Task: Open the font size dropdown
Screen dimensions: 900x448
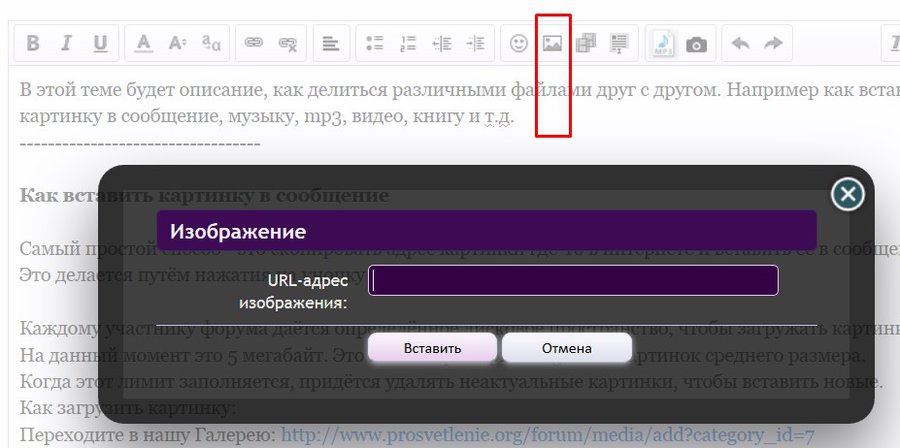Action: pyautogui.click(x=177, y=44)
